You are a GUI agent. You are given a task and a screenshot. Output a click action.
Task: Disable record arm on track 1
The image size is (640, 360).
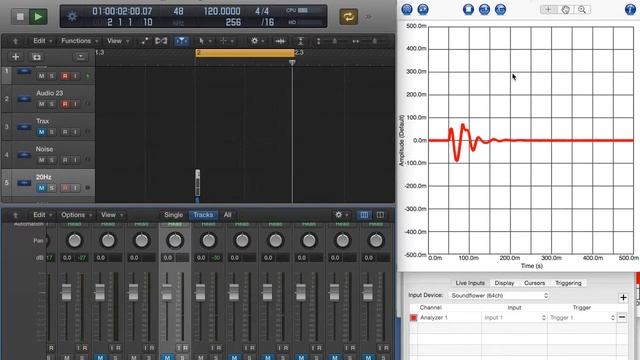coord(65,76)
